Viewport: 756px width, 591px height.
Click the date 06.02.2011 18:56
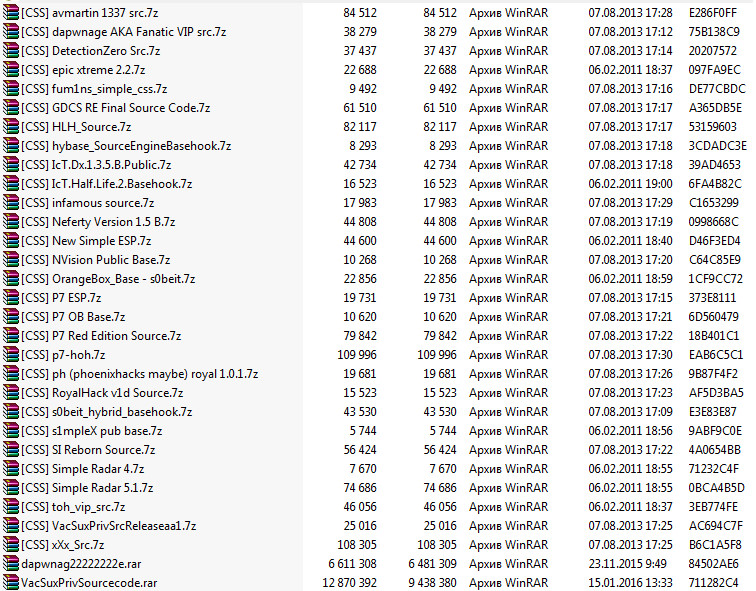(630, 431)
